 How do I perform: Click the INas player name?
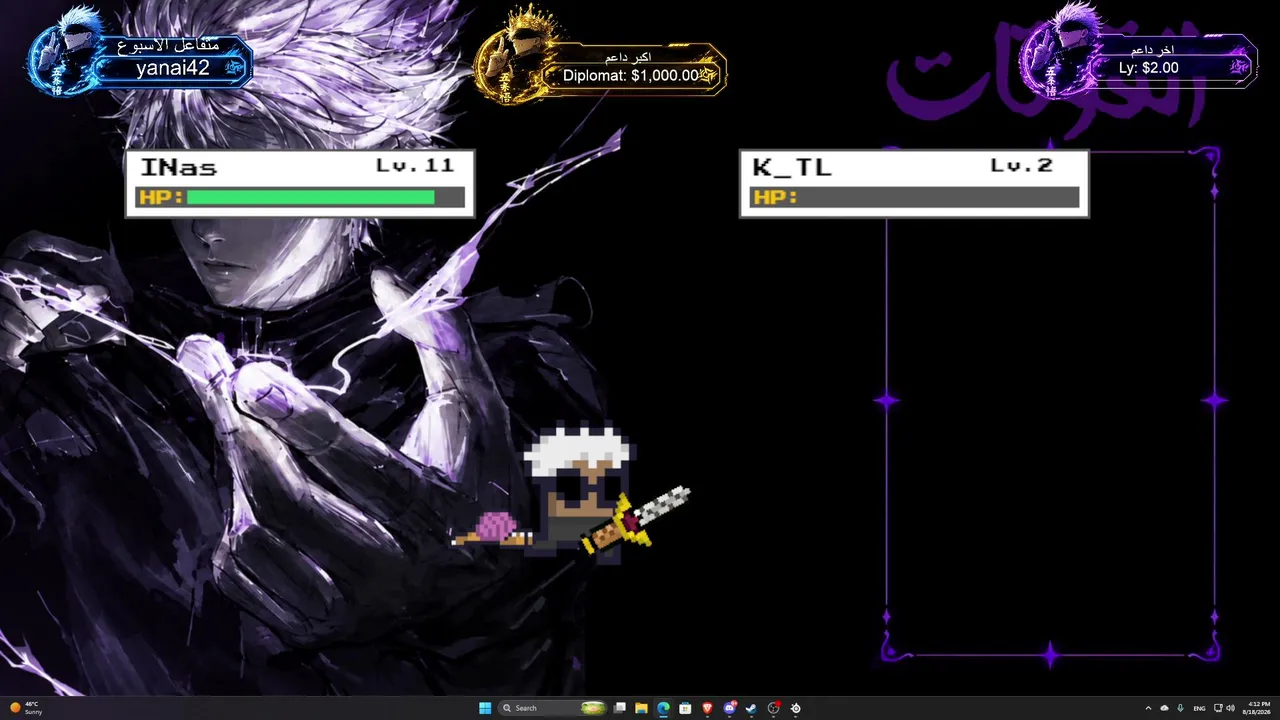178,168
